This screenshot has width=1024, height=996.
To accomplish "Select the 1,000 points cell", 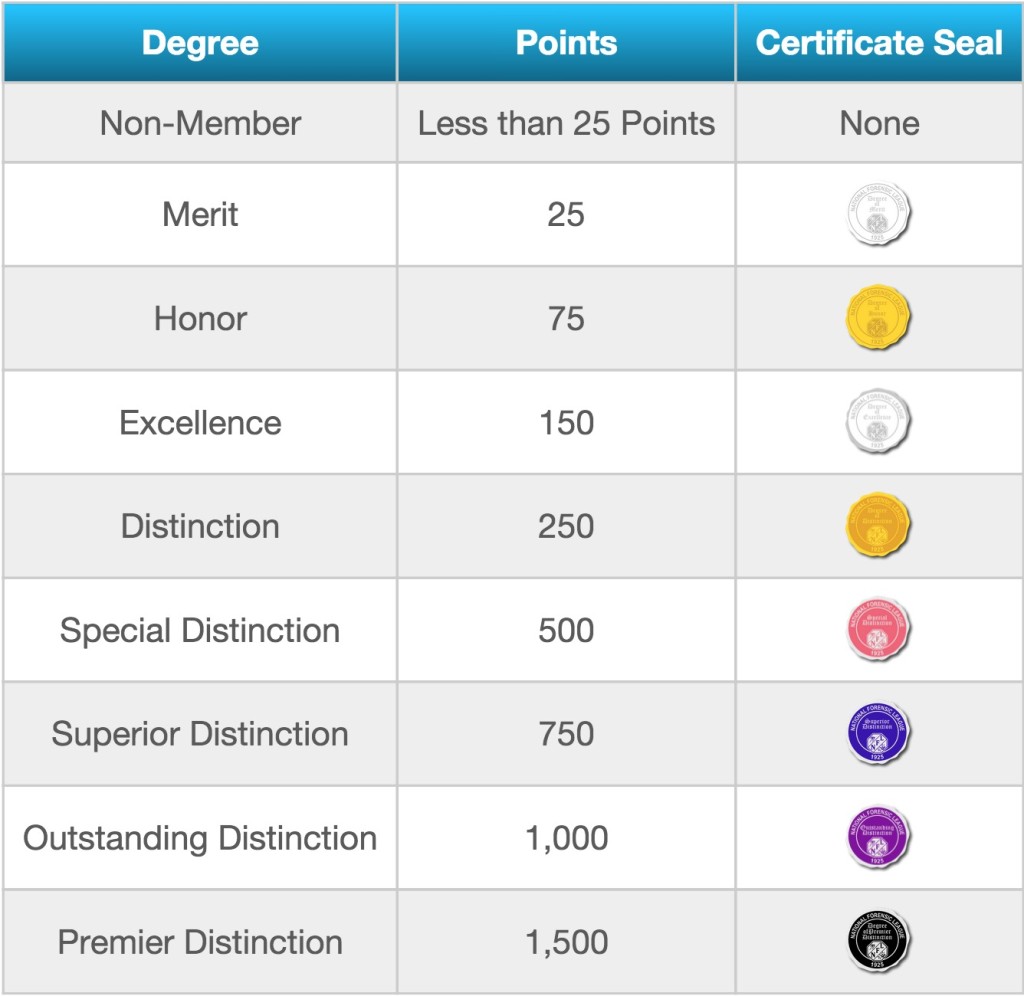I will 566,839.
